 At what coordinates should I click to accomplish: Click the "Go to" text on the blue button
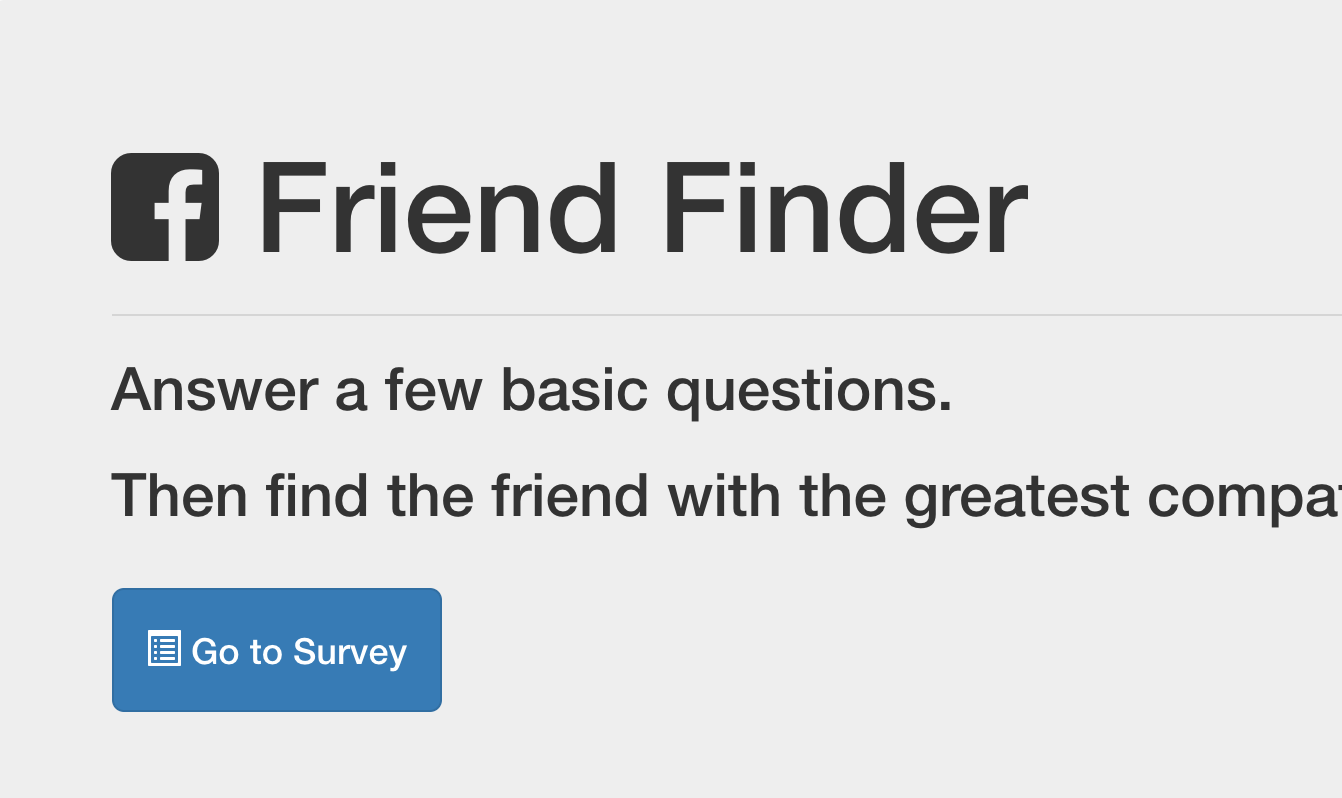point(238,652)
